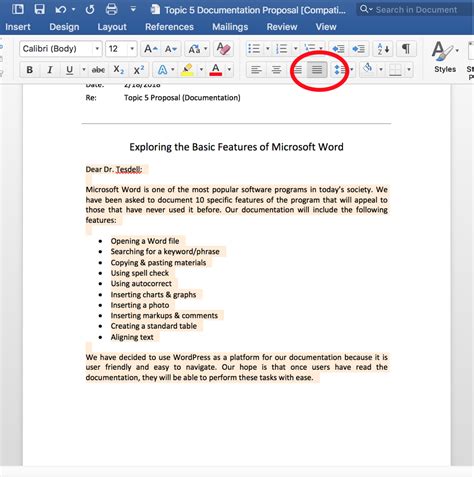
Task: Apply red font color
Action: (x=216, y=70)
